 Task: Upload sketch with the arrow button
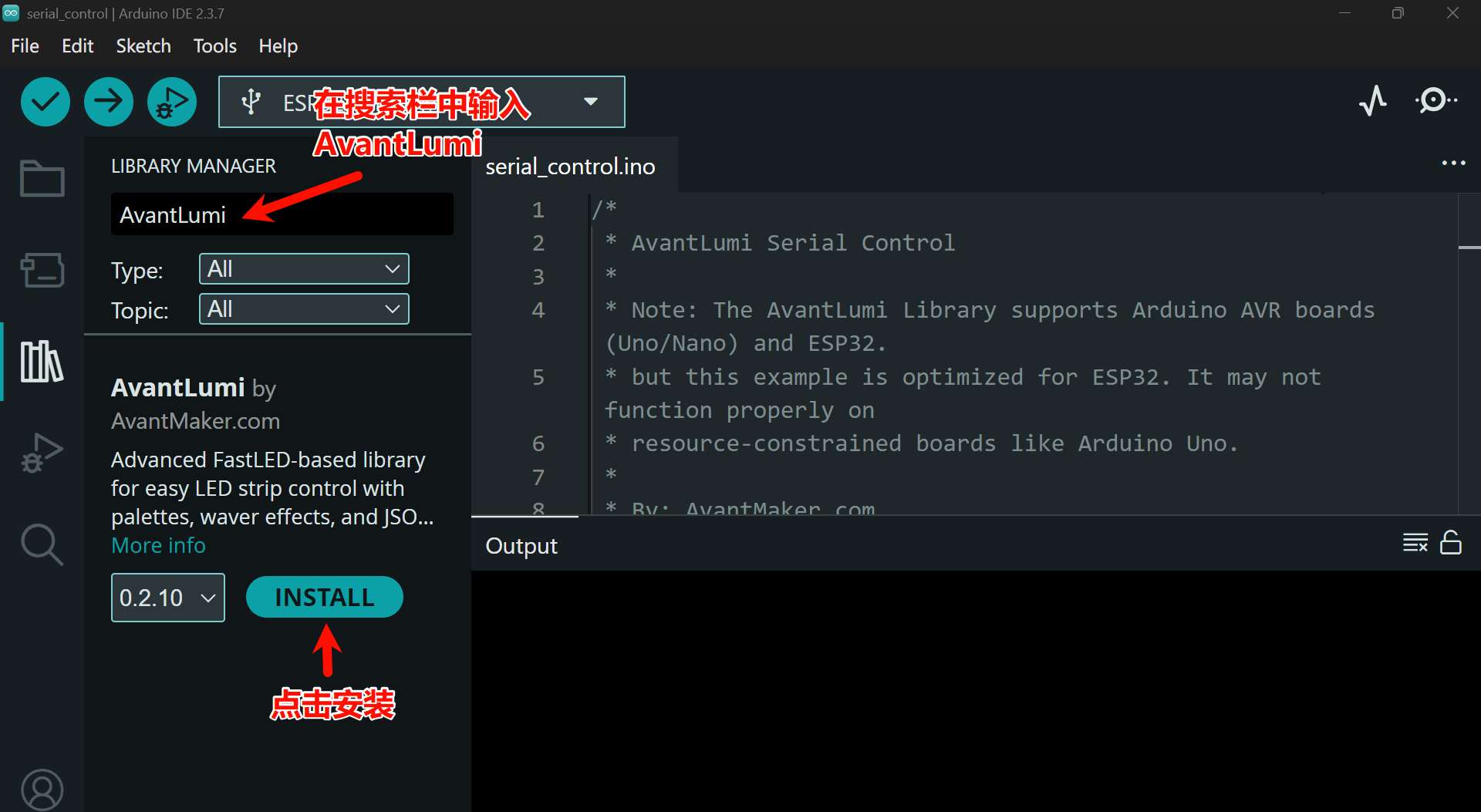(x=109, y=102)
